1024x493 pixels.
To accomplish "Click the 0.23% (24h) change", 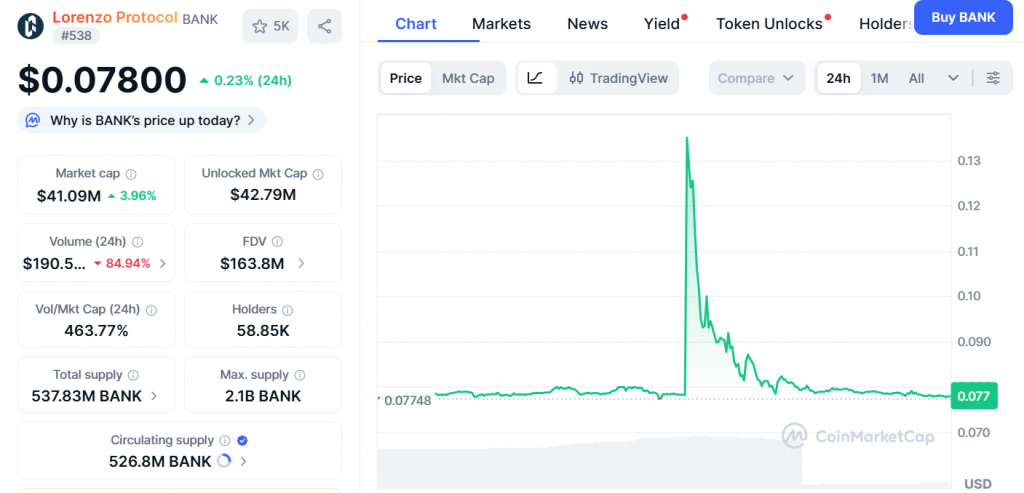I will tap(246, 81).
